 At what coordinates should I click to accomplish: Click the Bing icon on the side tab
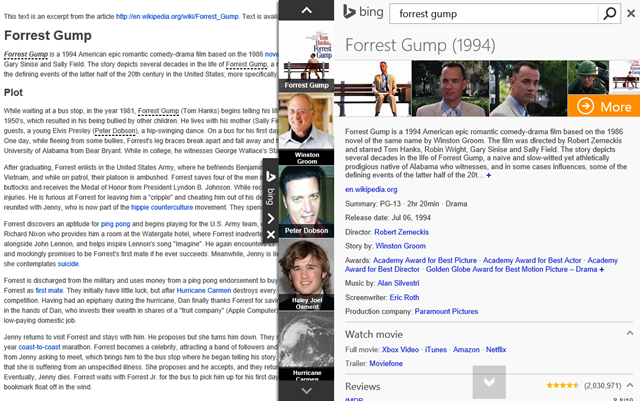271,176
